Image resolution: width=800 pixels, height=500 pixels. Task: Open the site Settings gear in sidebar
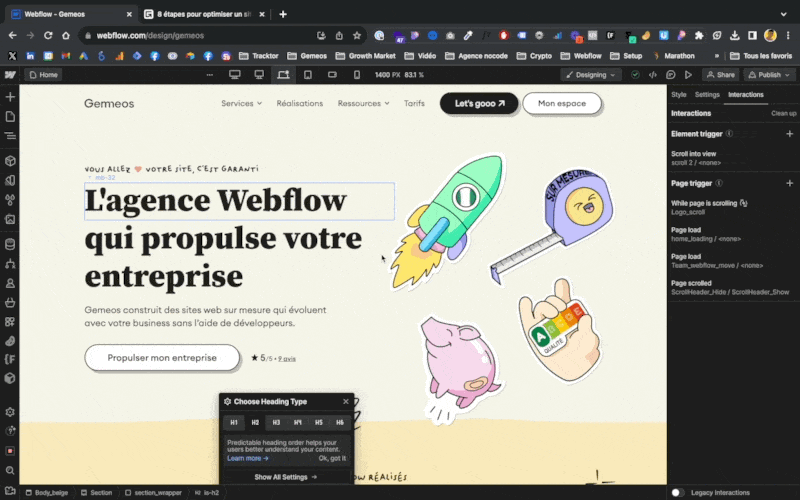coord(10,412)
